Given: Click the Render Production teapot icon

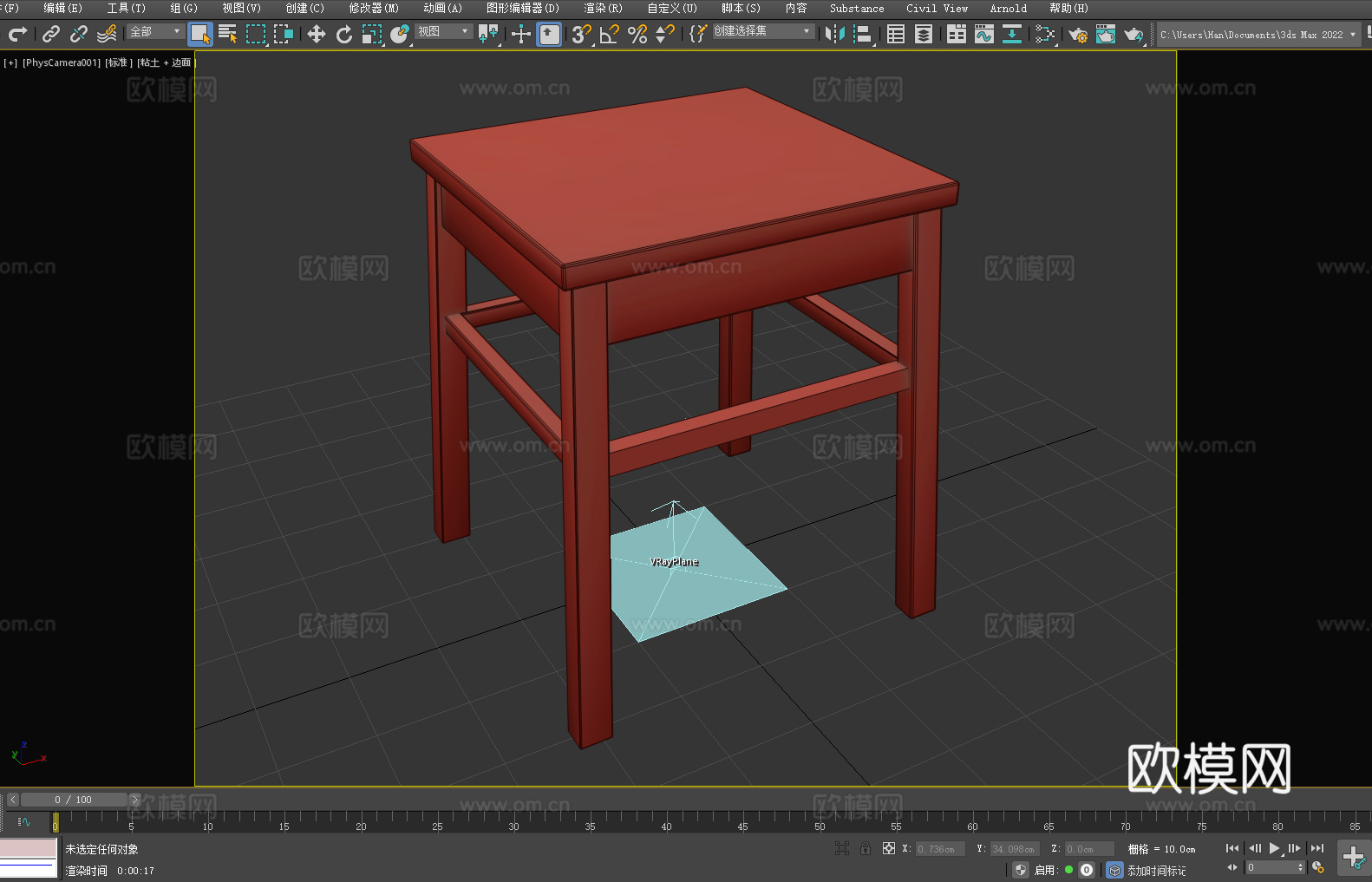Looking at the screenshot, I should click(1134, 34).
